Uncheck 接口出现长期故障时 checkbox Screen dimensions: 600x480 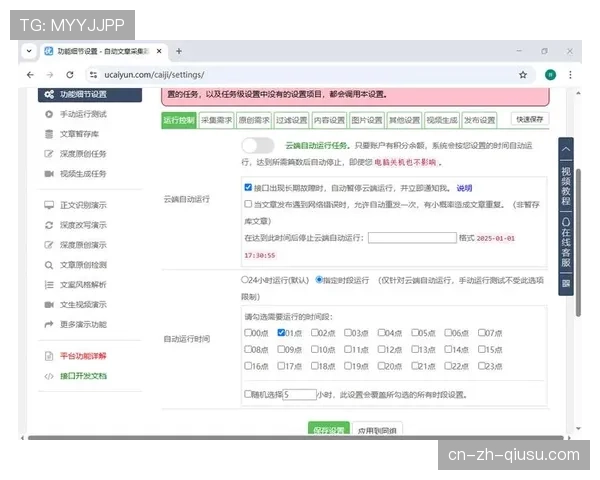[248, 187]
